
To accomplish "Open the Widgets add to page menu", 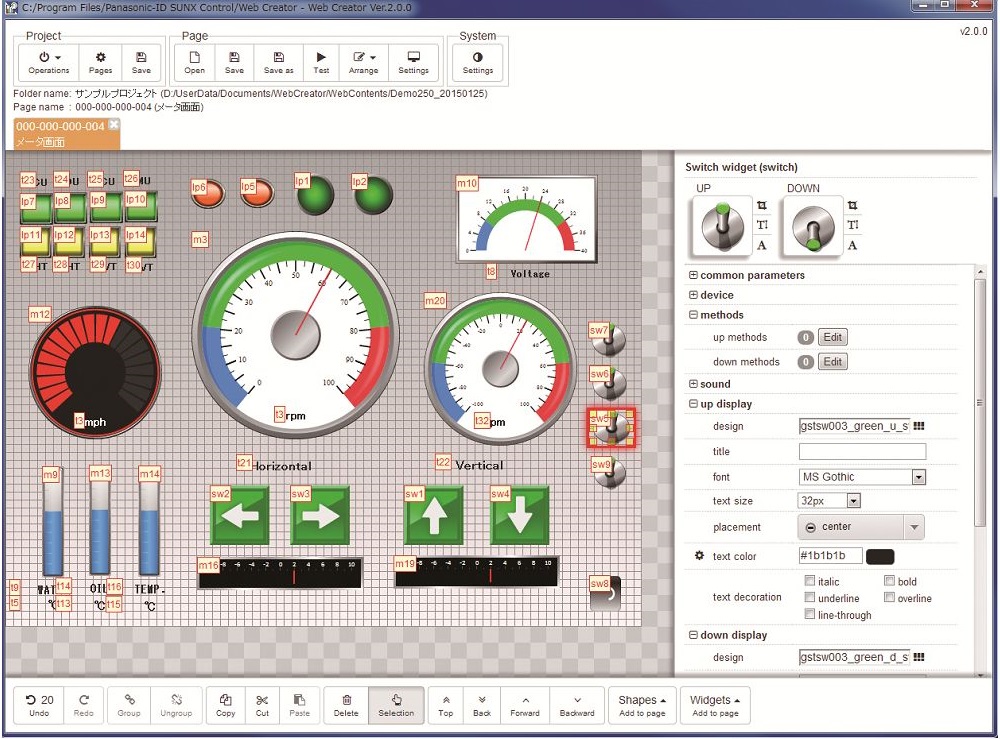I will (x=715, y=705).
